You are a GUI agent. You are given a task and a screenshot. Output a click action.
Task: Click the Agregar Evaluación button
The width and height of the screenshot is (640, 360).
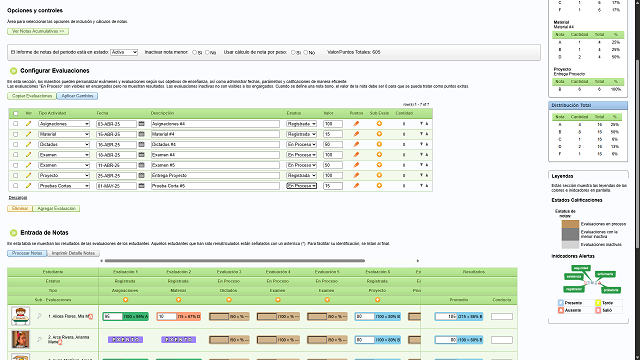pos(56,209)
